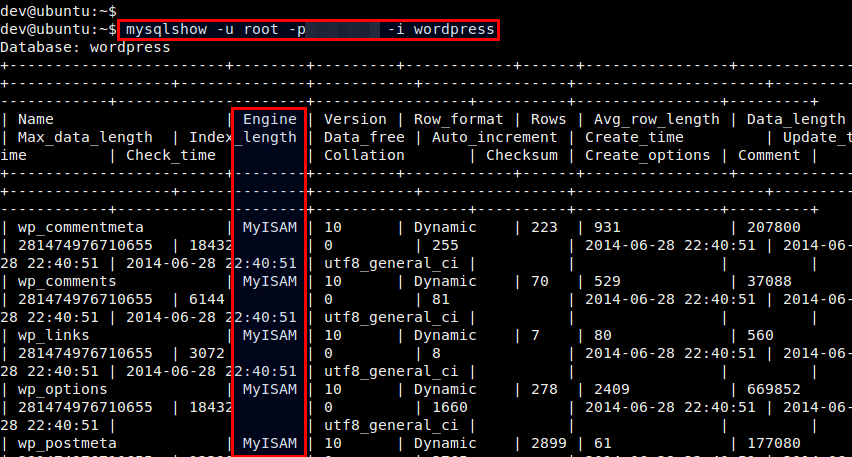Click the Comment column header
Viewport: 852px width, 457px height.
pyautogui.click(x=768, y=155)
